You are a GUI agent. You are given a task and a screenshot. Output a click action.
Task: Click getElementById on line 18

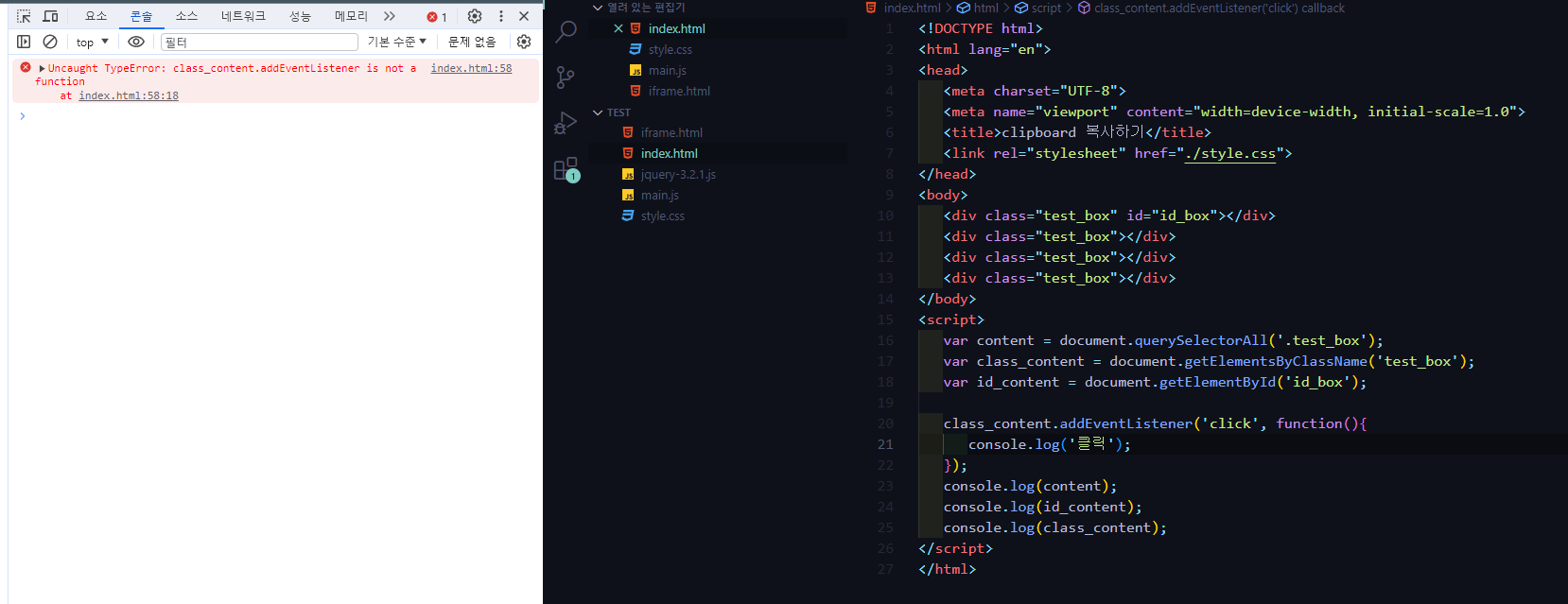click(x=1217, y=382)
